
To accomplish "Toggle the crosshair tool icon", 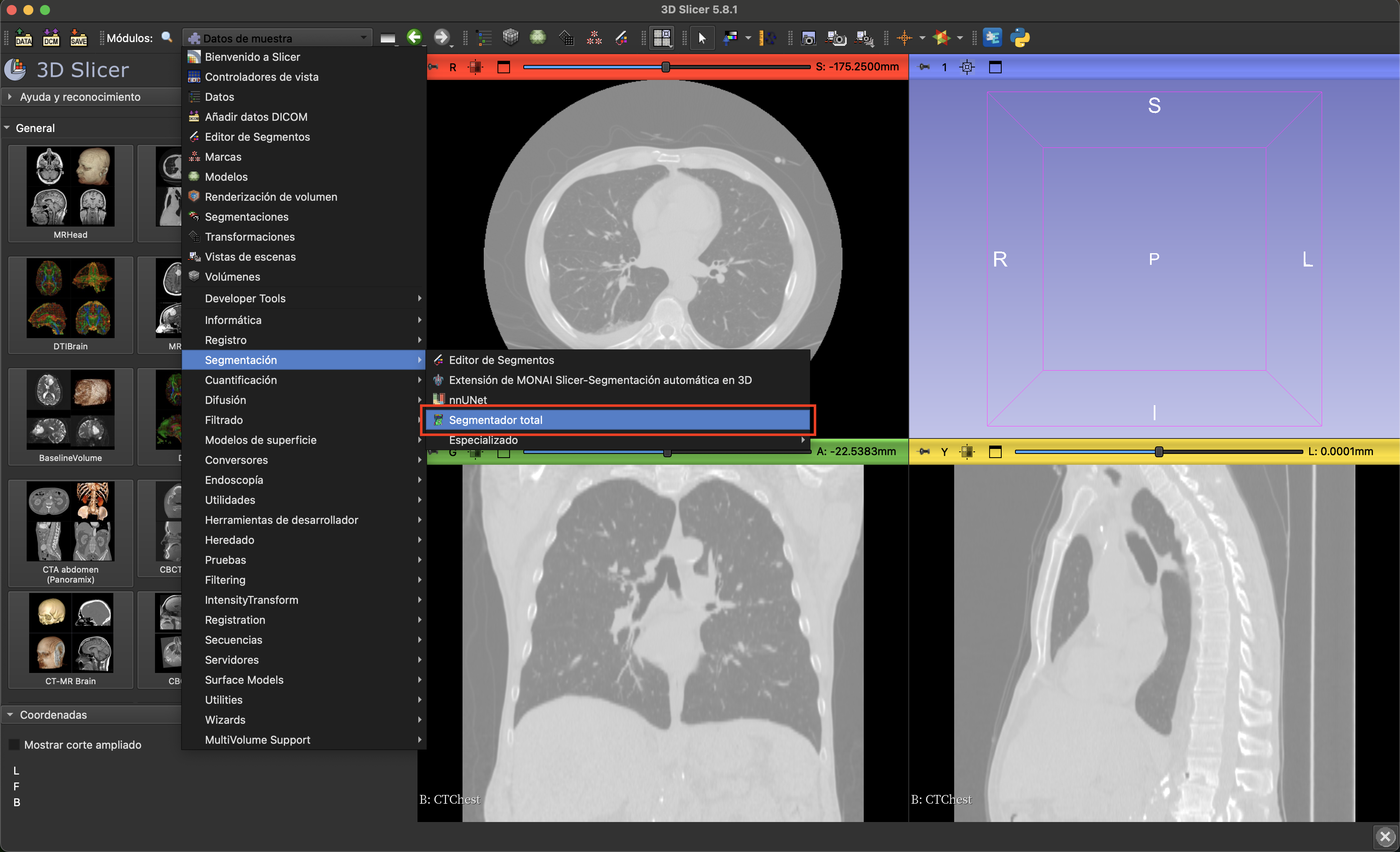I will point(904,38).
